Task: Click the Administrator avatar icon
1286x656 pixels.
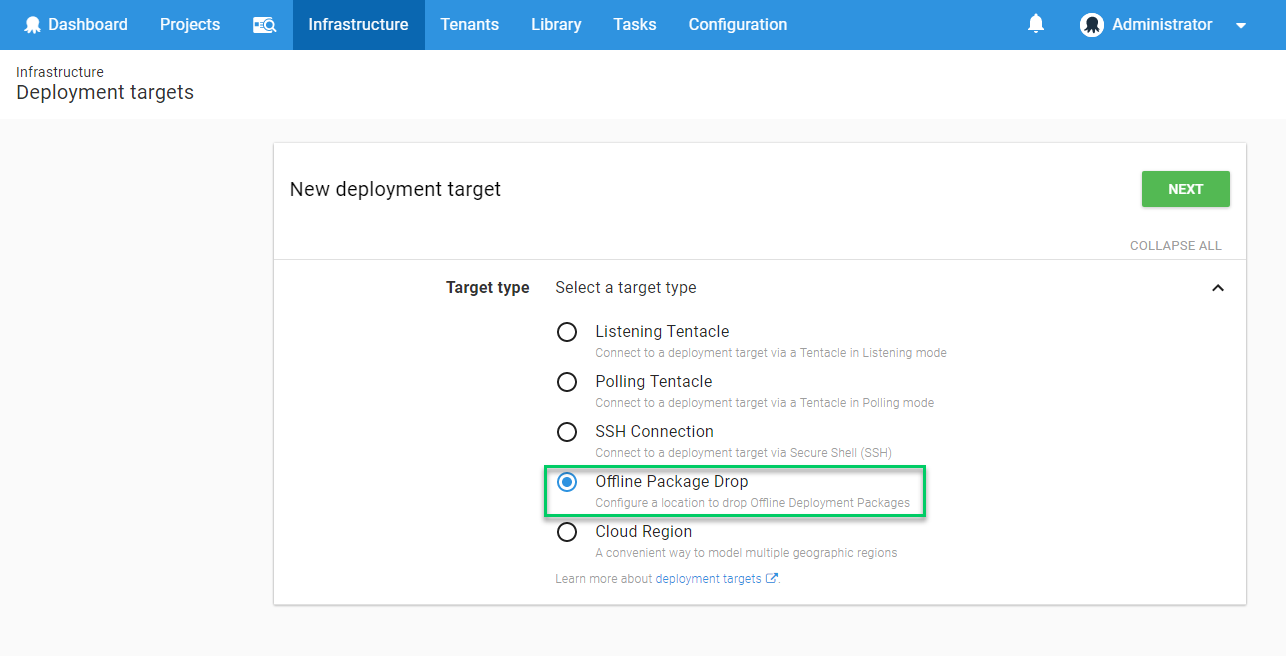Action: tap(1092, 25)
